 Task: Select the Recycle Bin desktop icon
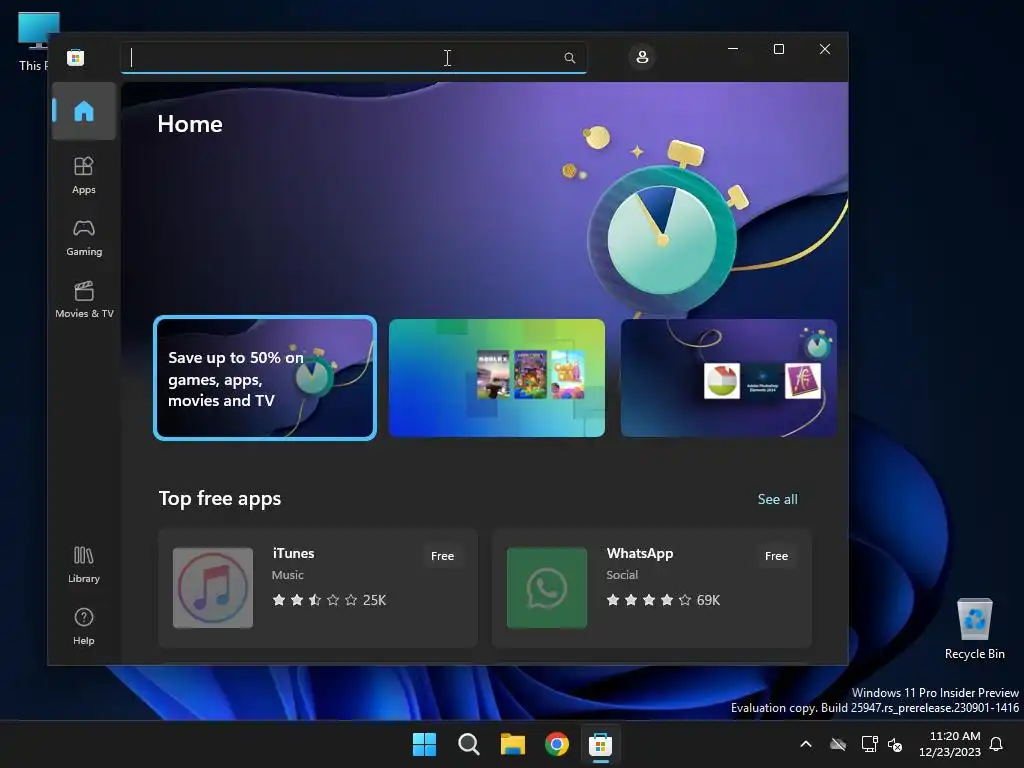tap(974, 629)
